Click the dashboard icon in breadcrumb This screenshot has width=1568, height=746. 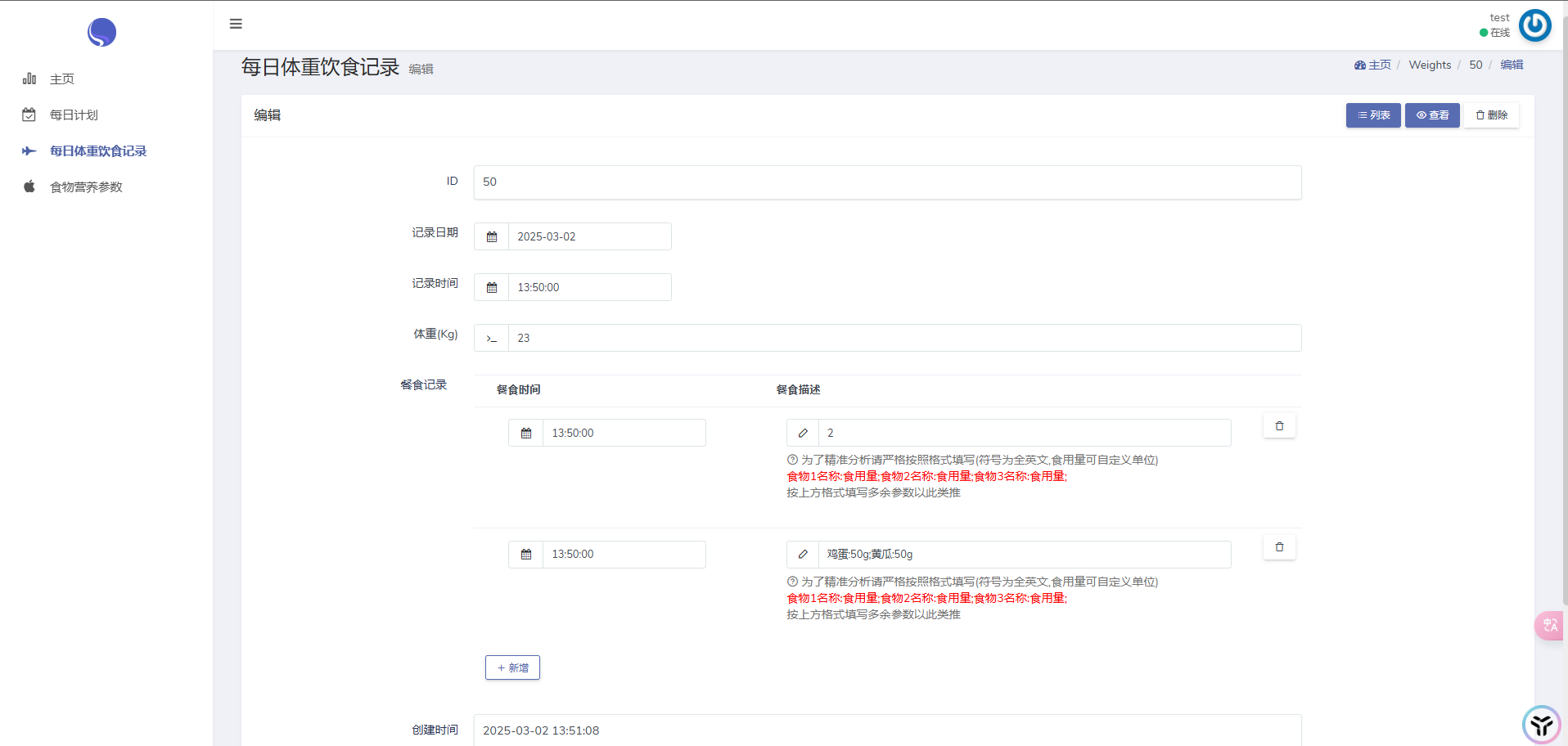[x=1360, y=65]
